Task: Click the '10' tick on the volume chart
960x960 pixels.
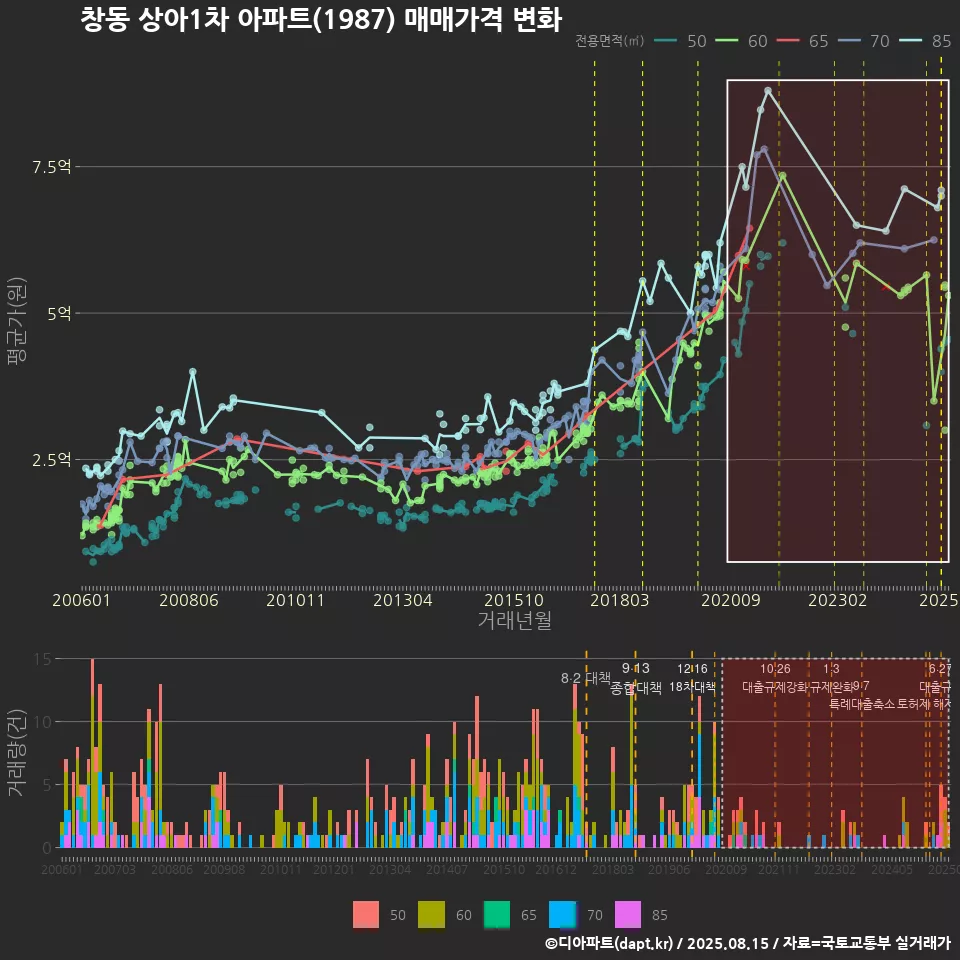Action: point(43,722)
